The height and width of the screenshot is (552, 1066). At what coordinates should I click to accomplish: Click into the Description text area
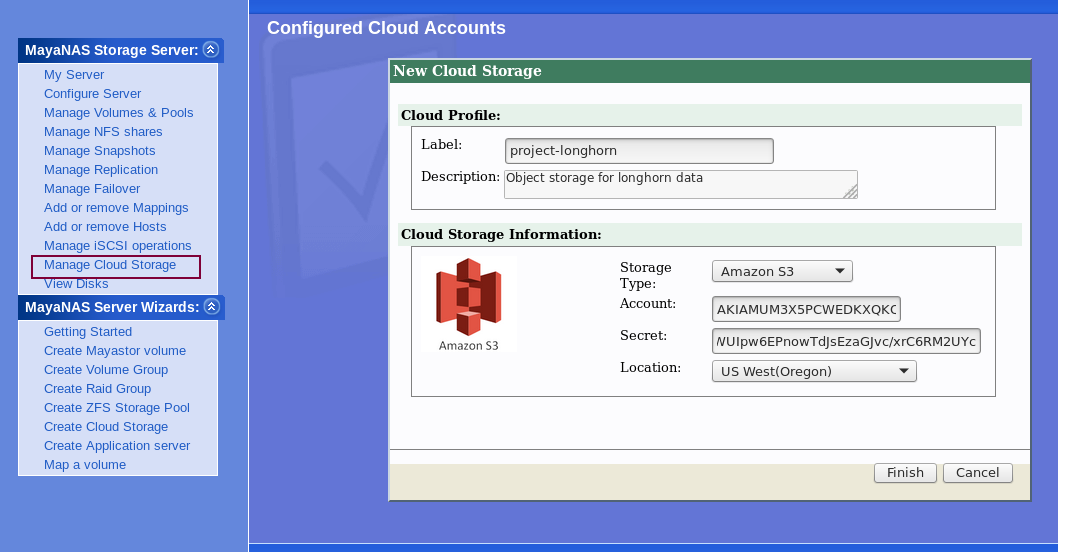(x=679, y=184)
